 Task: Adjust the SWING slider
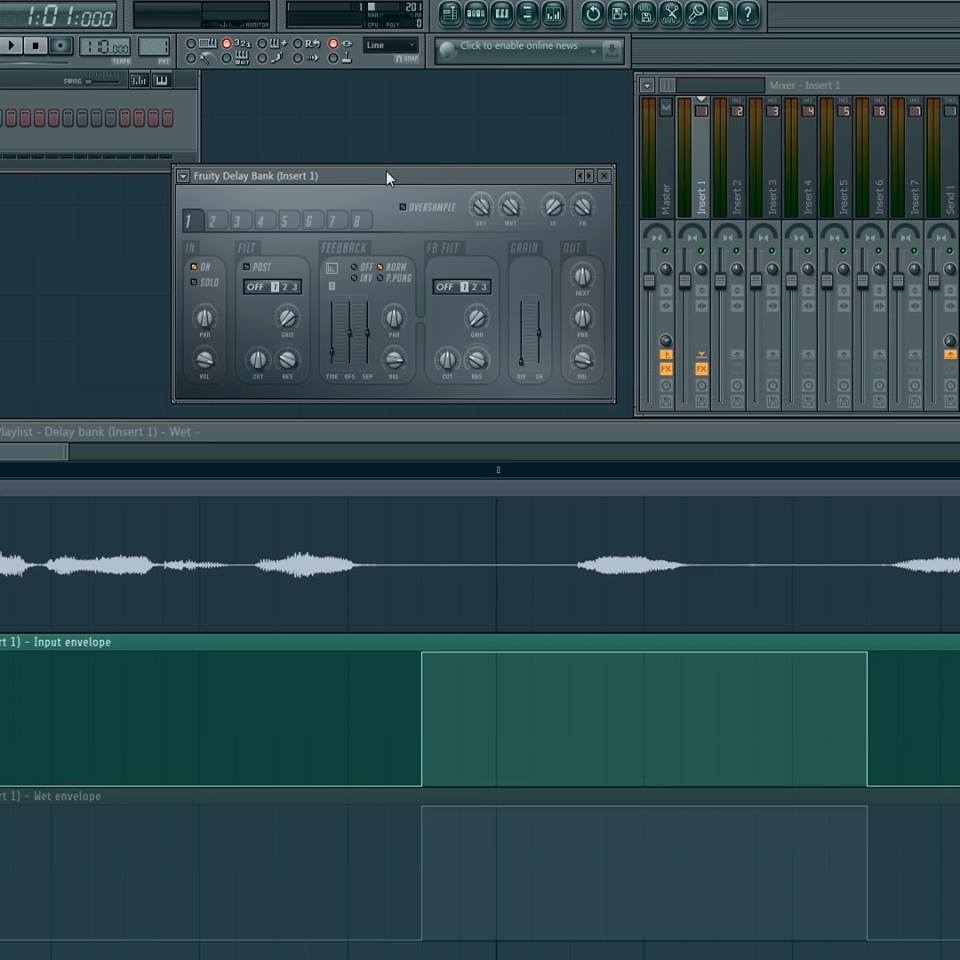100,79
